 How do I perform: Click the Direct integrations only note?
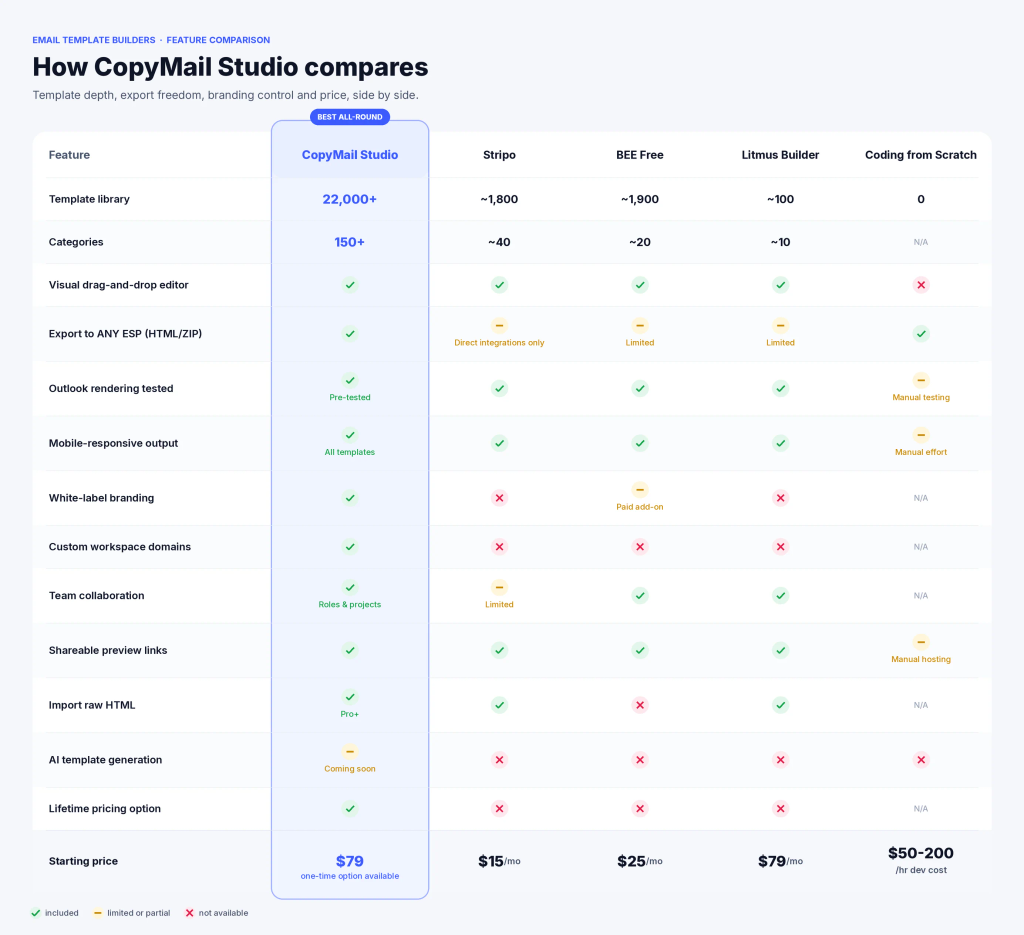[x=499, y=343]
